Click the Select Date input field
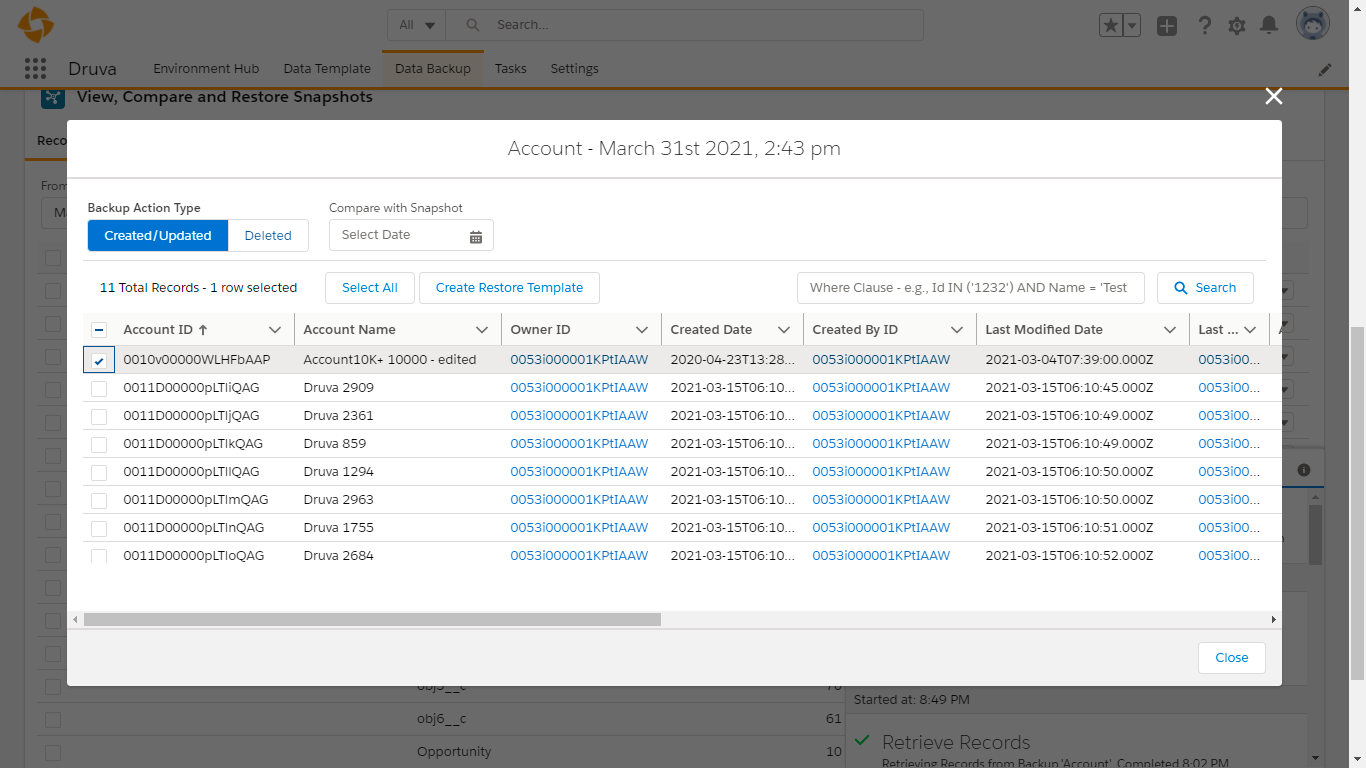1366x768 pixels. click(x=411, y=235)
